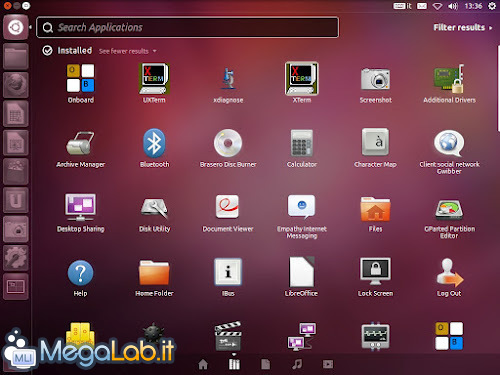Open Document Viewer

[228, 213]
